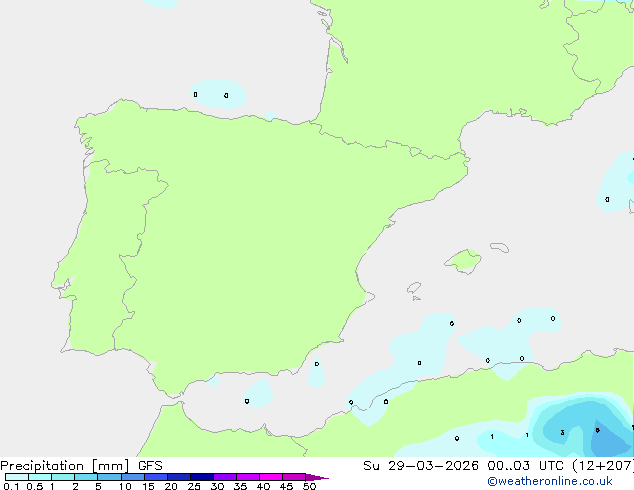Click the "(12+207)" forecast run text
The width and height of the screenshot is (634, 490).
tap(603, 466)
